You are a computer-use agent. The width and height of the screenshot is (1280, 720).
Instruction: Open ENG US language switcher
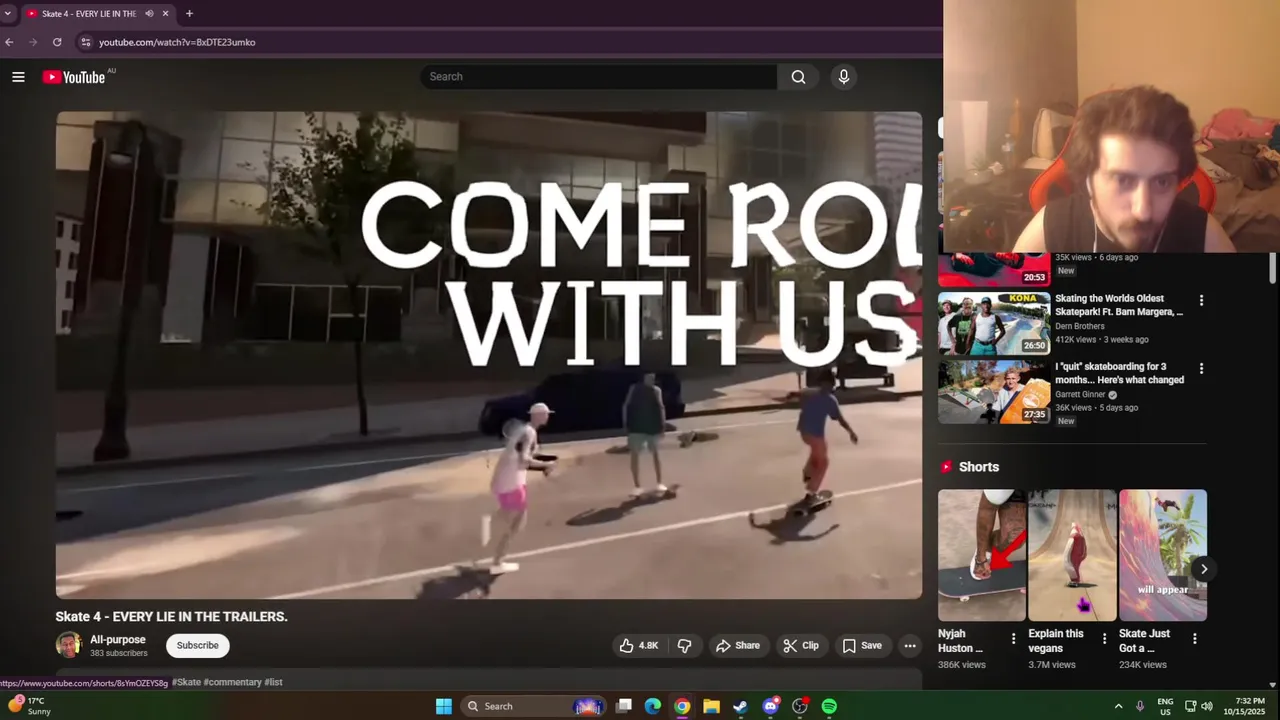tap(1165, 706)
